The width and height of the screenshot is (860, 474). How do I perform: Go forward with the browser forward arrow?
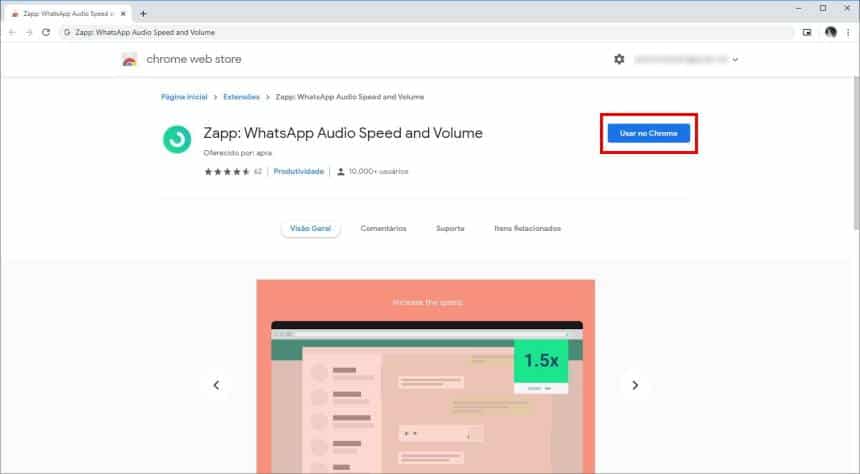(x=29, y=32)
